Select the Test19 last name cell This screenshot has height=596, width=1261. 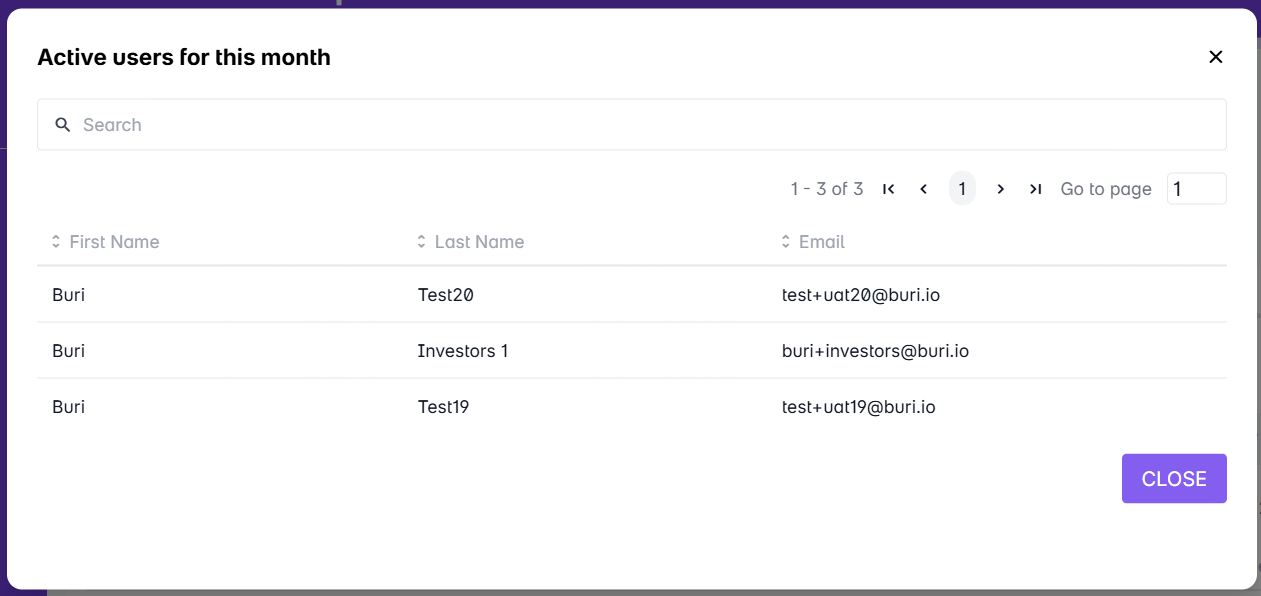point(443,407)
